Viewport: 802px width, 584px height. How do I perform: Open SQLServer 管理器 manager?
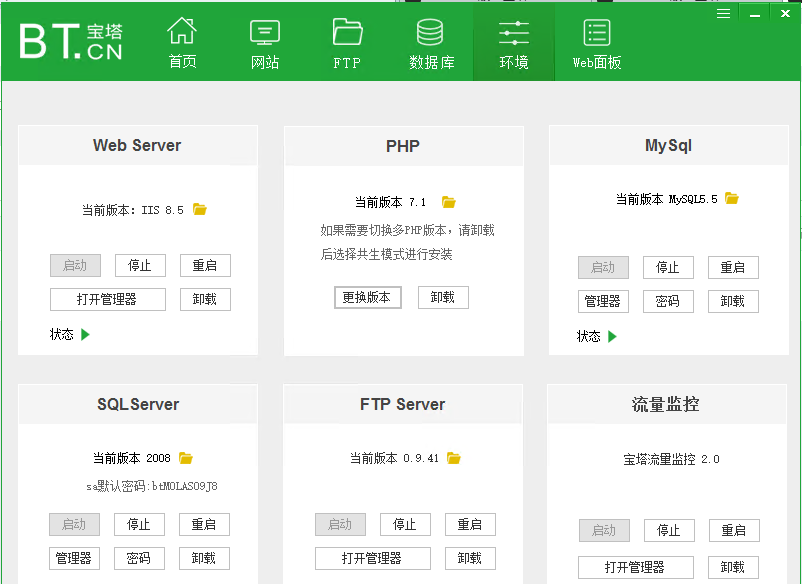(x=74, y=558)
